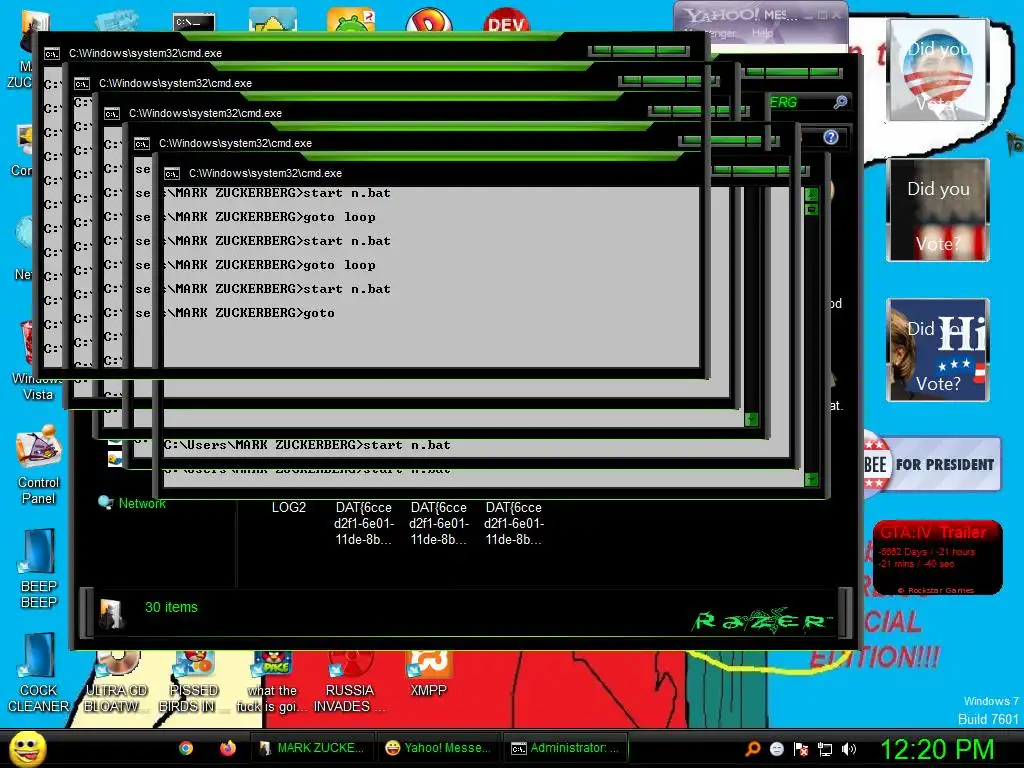
Task: Switch to the Yahoo! Messenger taskbar button
Action: click(438, 748)
